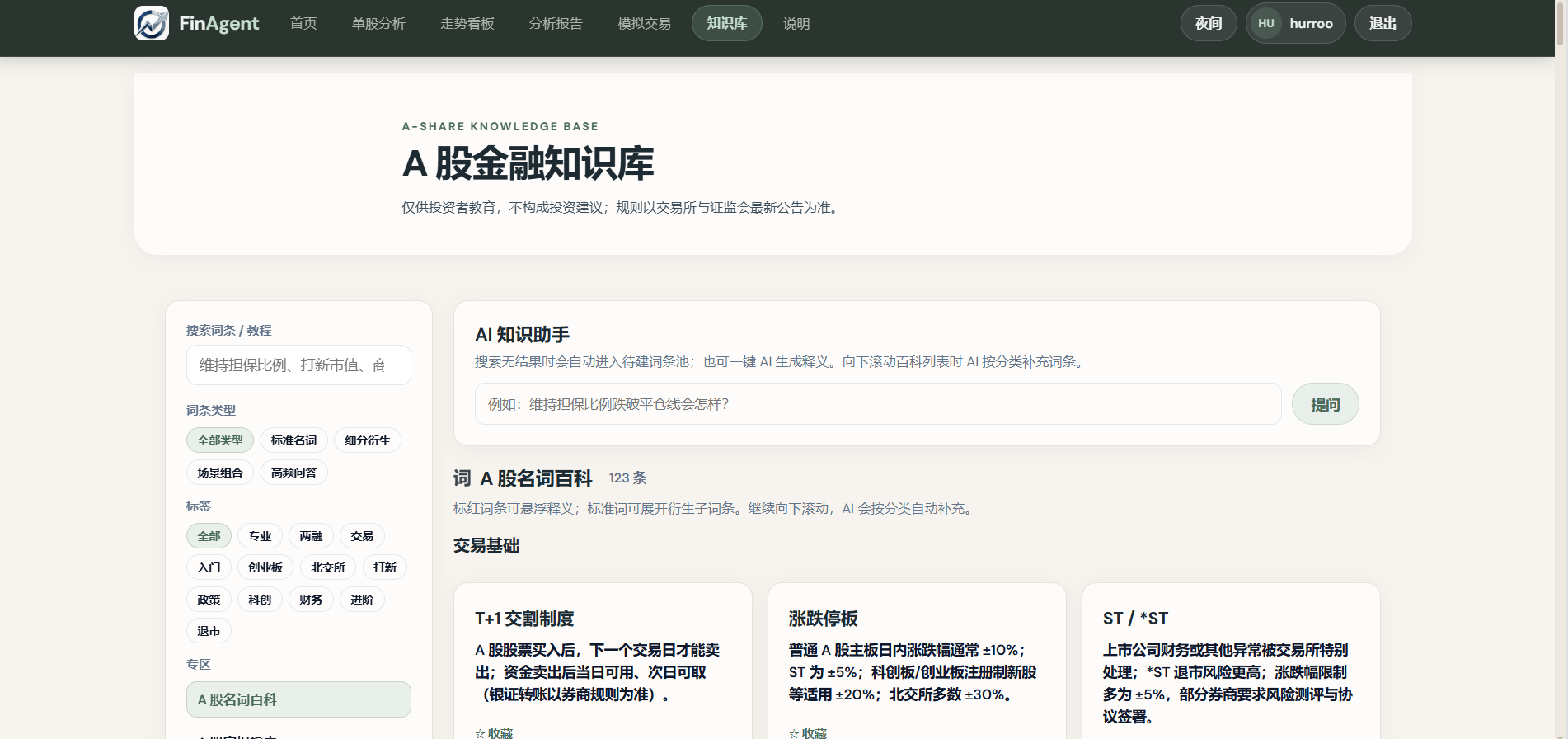Click the FinAgent logo icon

point(152,23)
